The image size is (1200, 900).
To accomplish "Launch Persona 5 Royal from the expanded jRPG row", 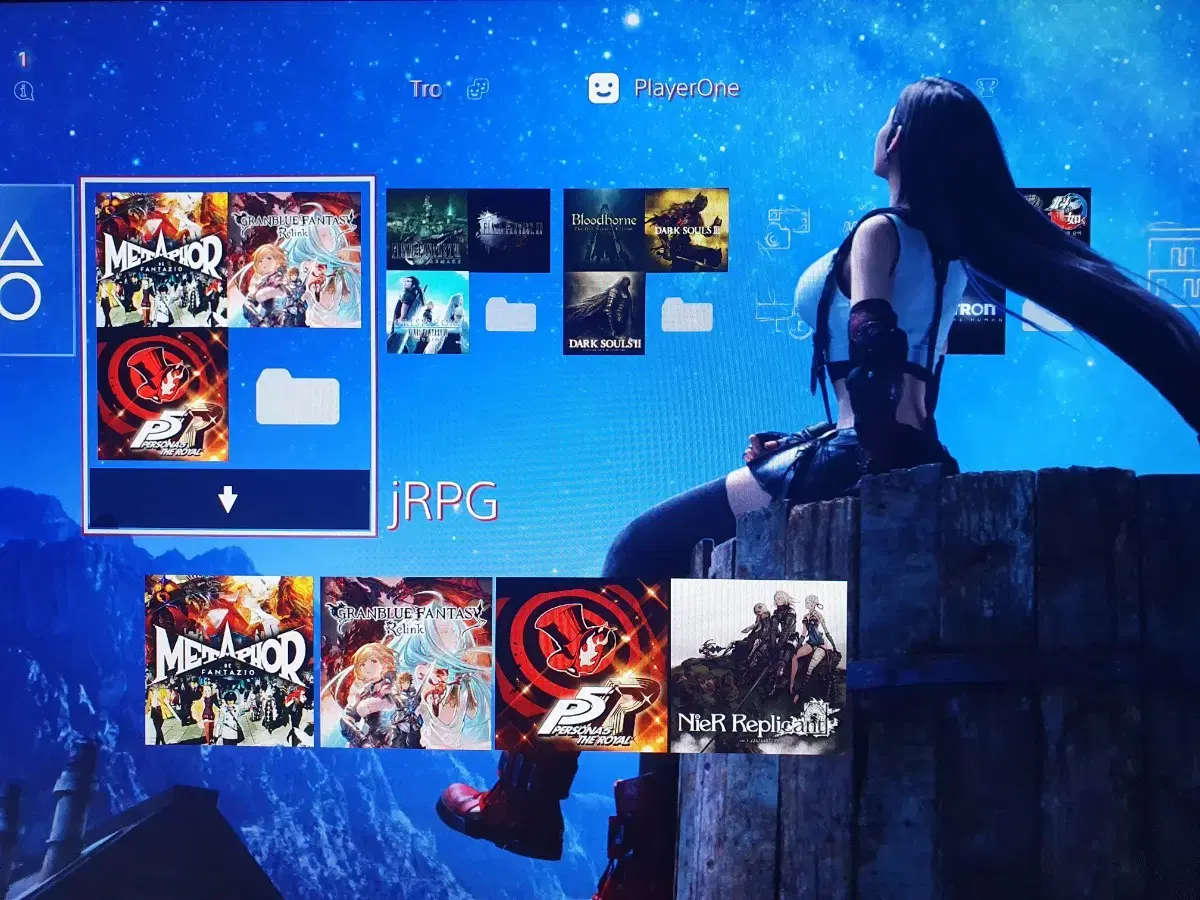I will (582, 664).
